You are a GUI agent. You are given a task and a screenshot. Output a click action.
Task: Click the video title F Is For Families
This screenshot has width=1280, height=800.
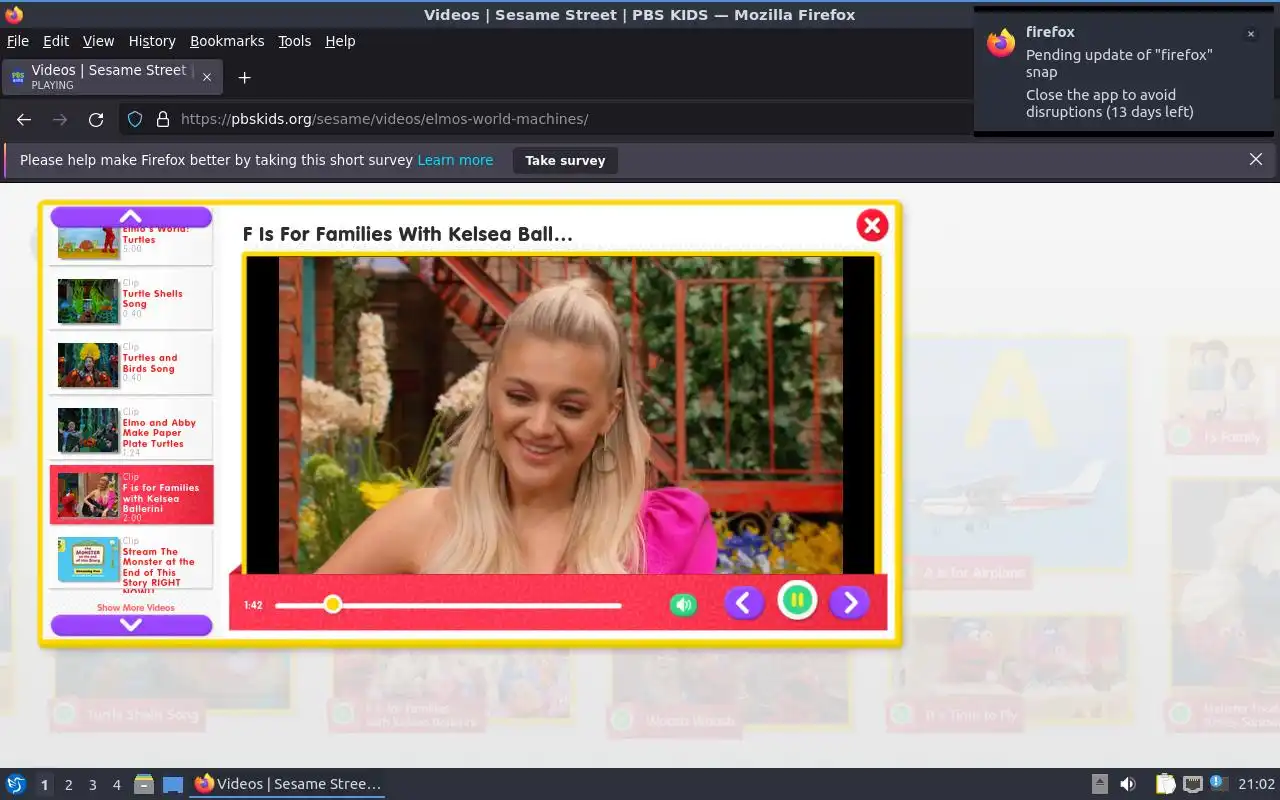pyautogui.click(x=408, y=234)
